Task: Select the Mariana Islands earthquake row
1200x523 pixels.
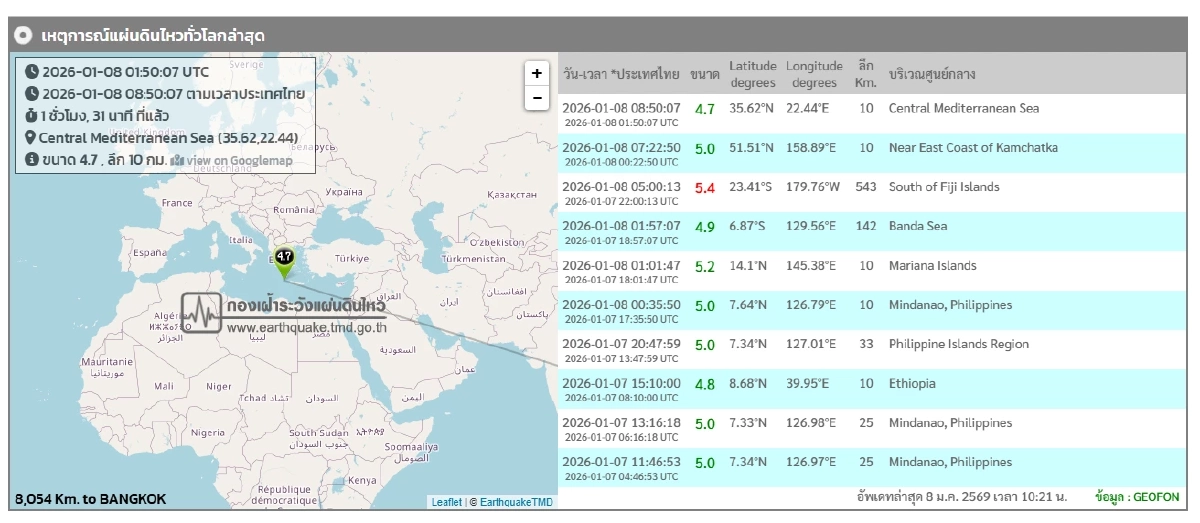Action: tap(870, 271)
